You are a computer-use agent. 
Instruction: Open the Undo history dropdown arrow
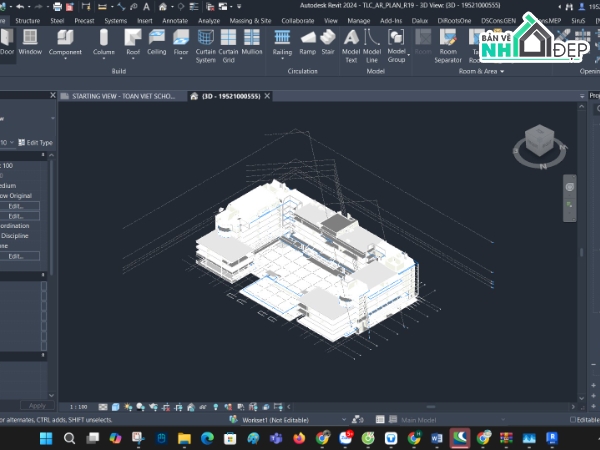click(29, 7)
